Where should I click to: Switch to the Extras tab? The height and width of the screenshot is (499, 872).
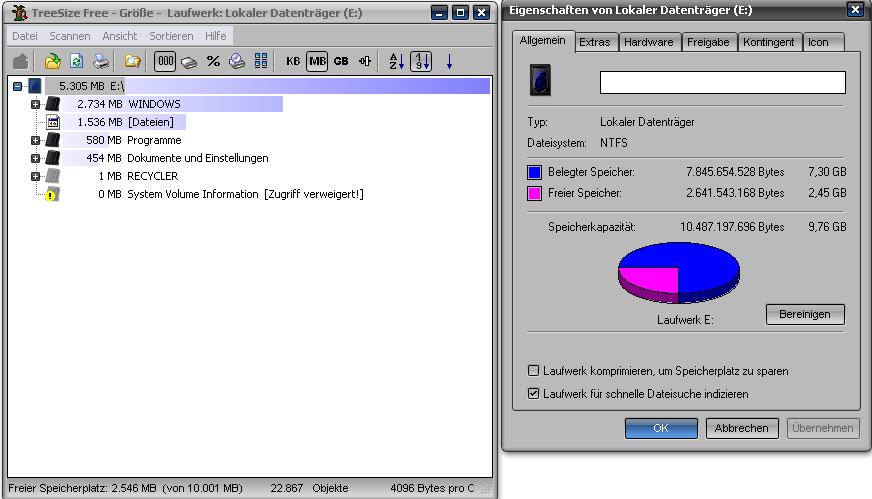coord(594,42)
